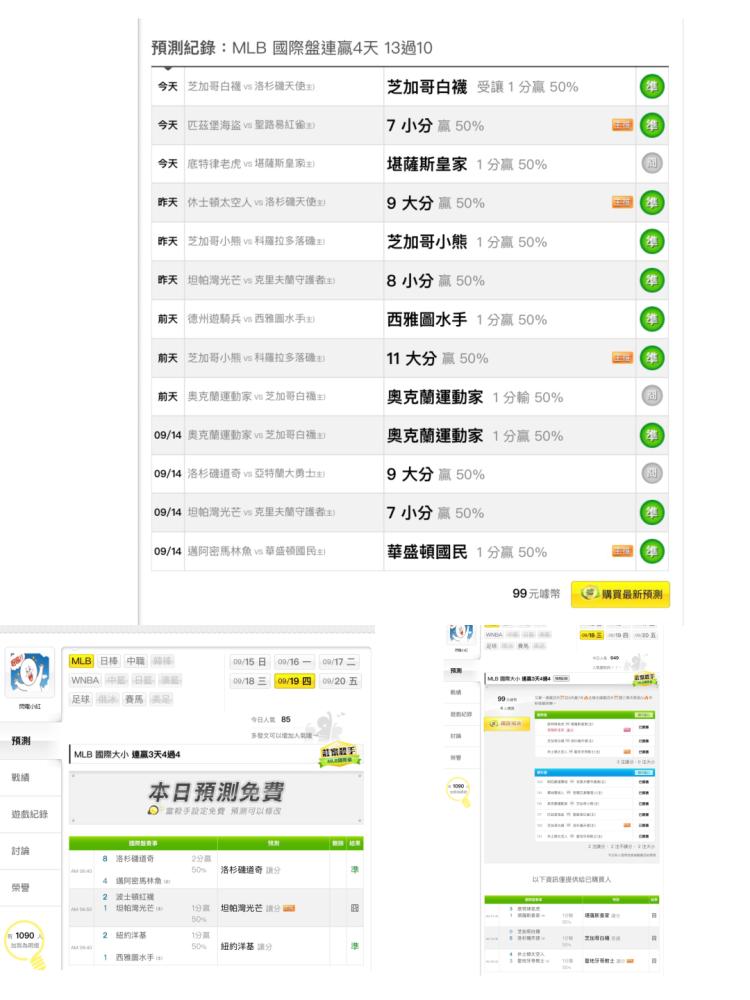Image resolution: width=750 pixels, height=1000 pixels.
Task: Click matchup 芝加哥白襪 vs 洛杉磯天使
Action: [x=251, y=86]
